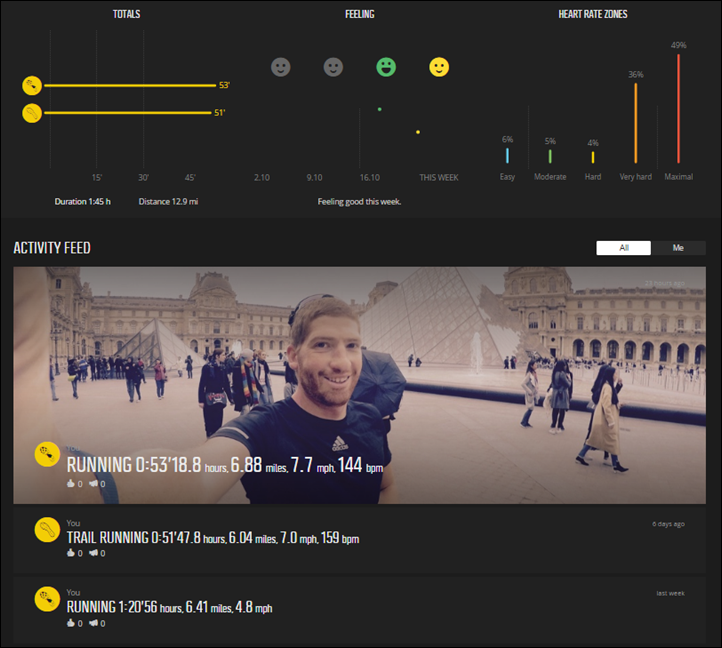Select the green smiley for week 16.10
This screenshot has width=722, height=648.
coord(386,67)
